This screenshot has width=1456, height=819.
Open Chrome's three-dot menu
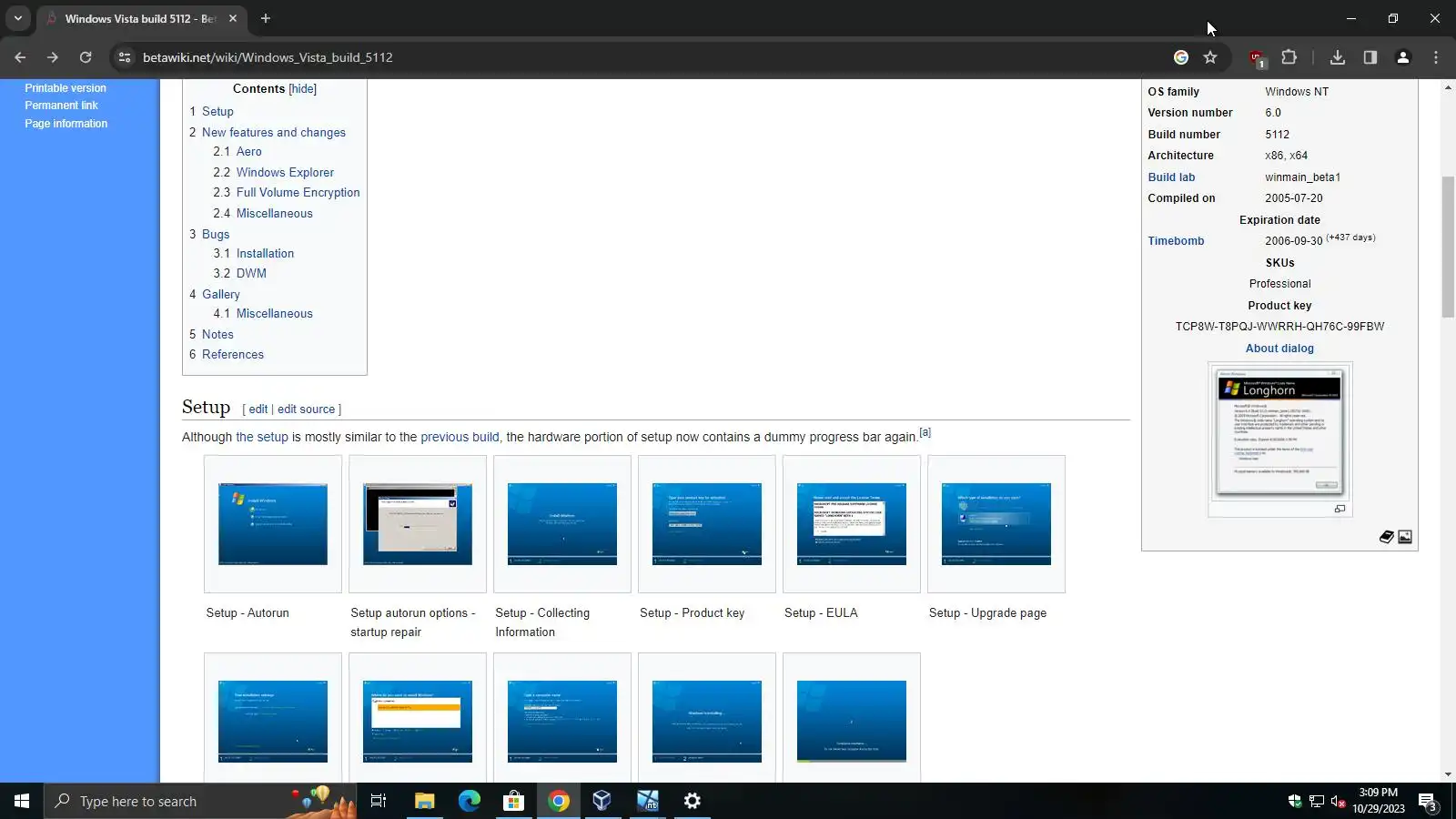pos(1436,57)
